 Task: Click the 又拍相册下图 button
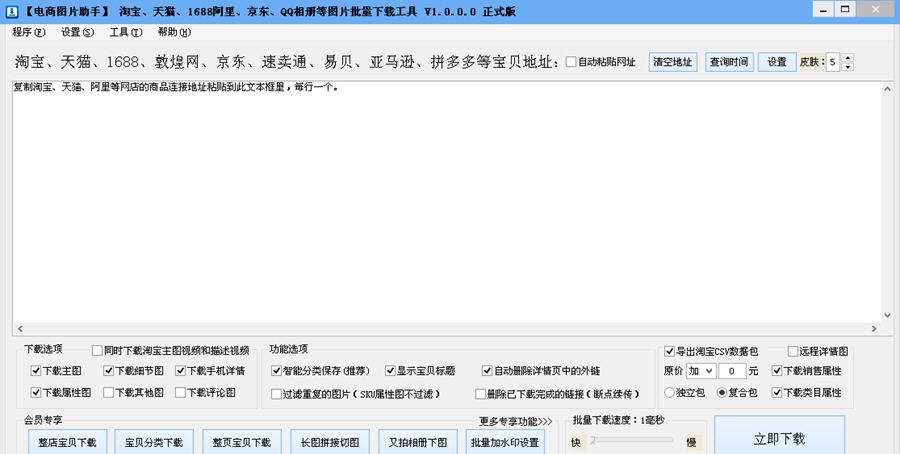[418, 442]
